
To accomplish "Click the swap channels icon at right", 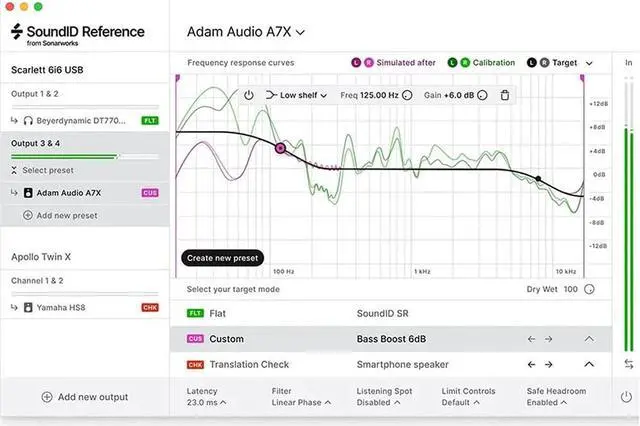I will coord(628,364).
